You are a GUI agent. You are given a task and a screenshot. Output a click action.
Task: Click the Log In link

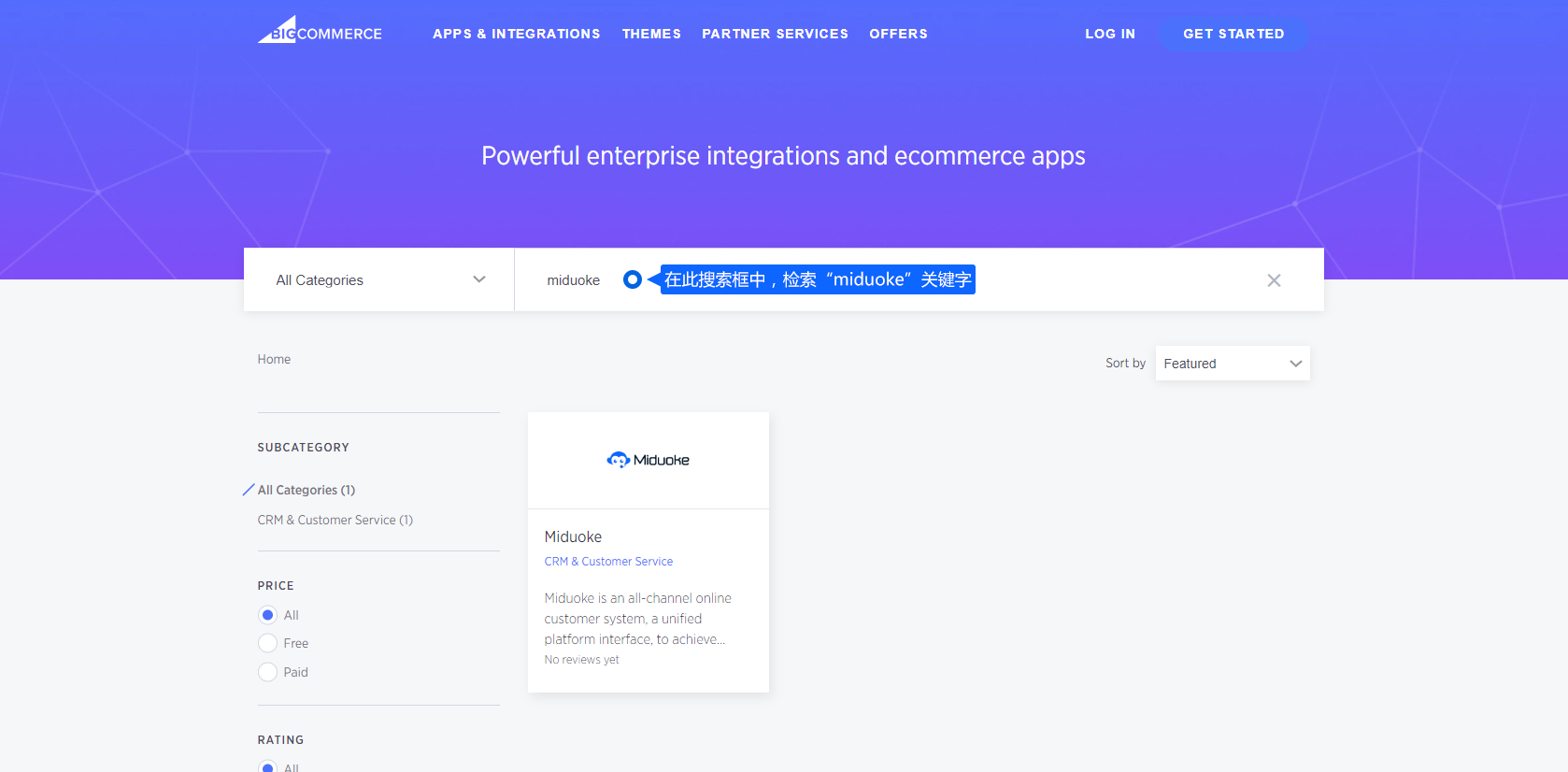pos(1109,34)
